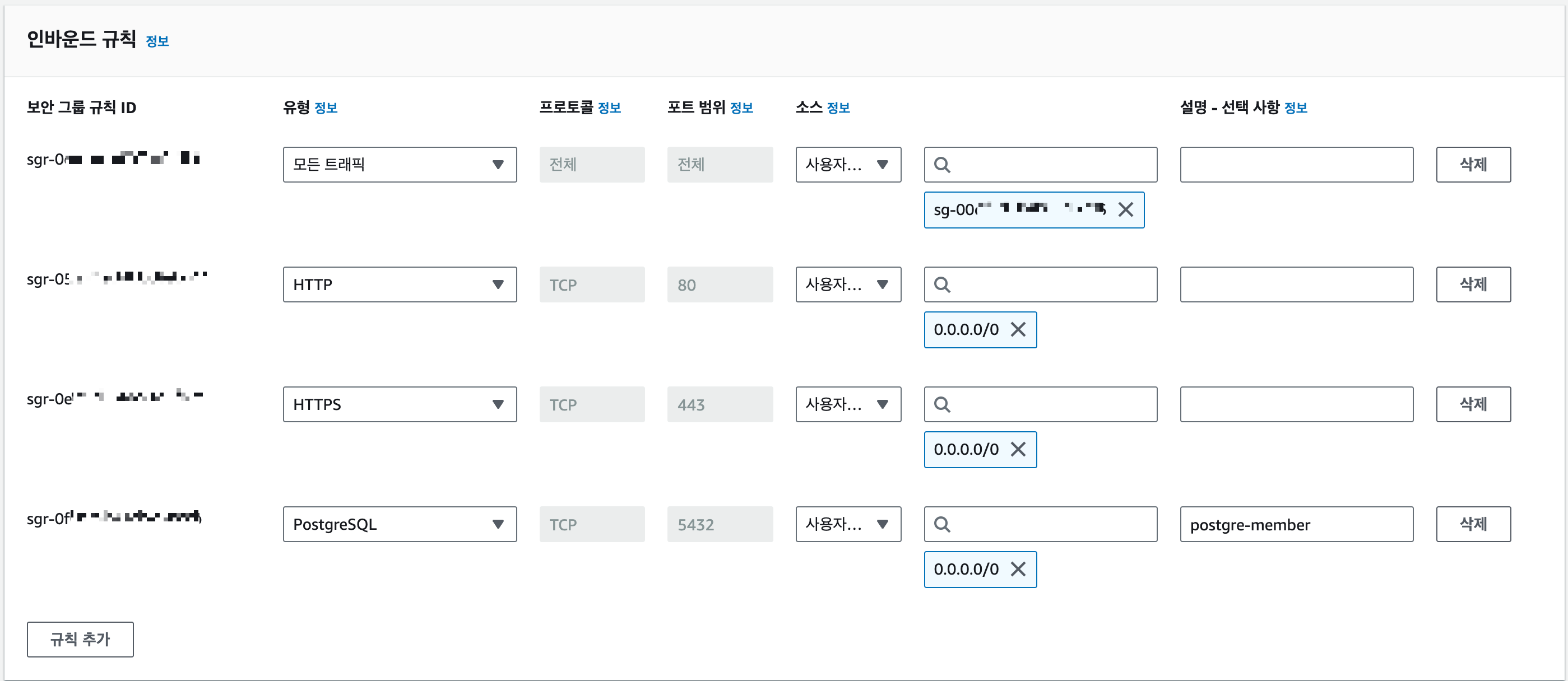
Task: Open the HTTP type dropdown
Action: [400, 284]
